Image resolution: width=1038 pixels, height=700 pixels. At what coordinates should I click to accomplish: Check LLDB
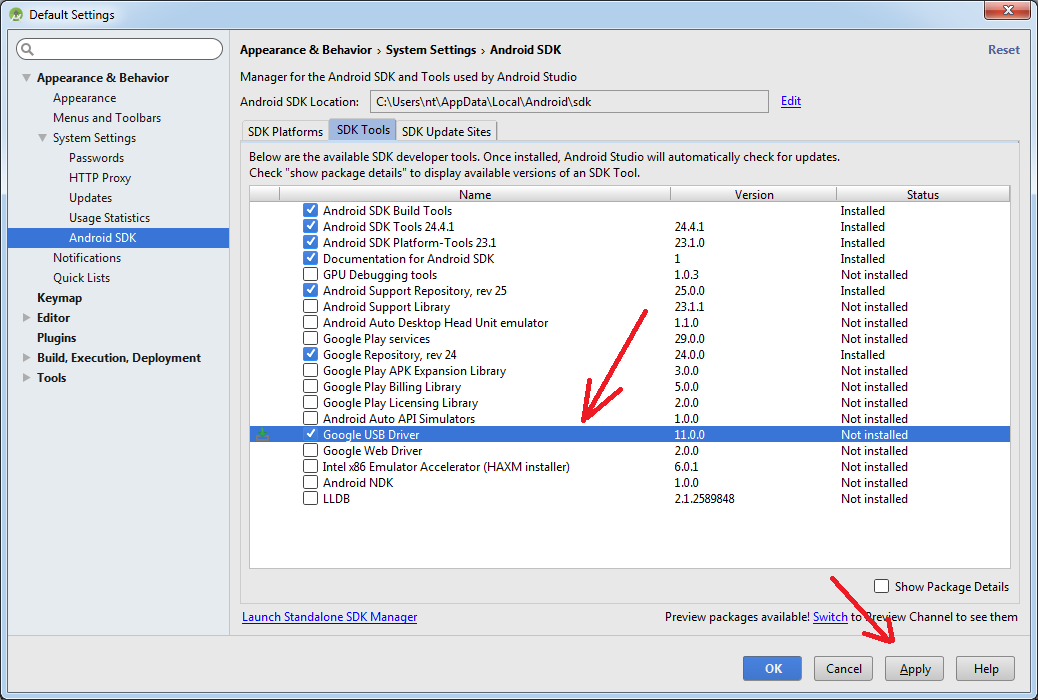coord(310,498)
